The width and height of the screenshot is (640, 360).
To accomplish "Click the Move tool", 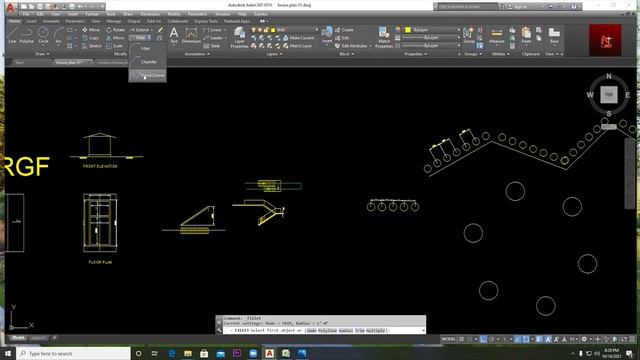I will (x=91, y=30).
